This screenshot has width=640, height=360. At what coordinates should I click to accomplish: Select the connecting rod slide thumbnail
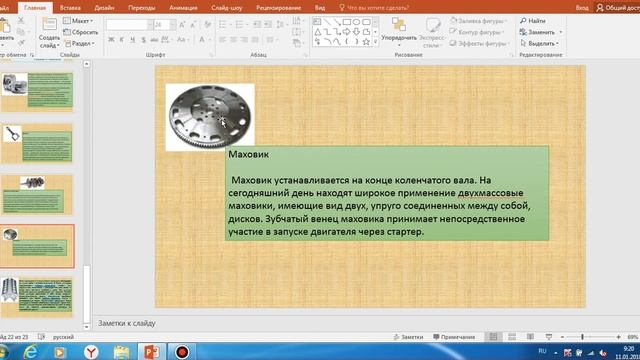point(37,144)
